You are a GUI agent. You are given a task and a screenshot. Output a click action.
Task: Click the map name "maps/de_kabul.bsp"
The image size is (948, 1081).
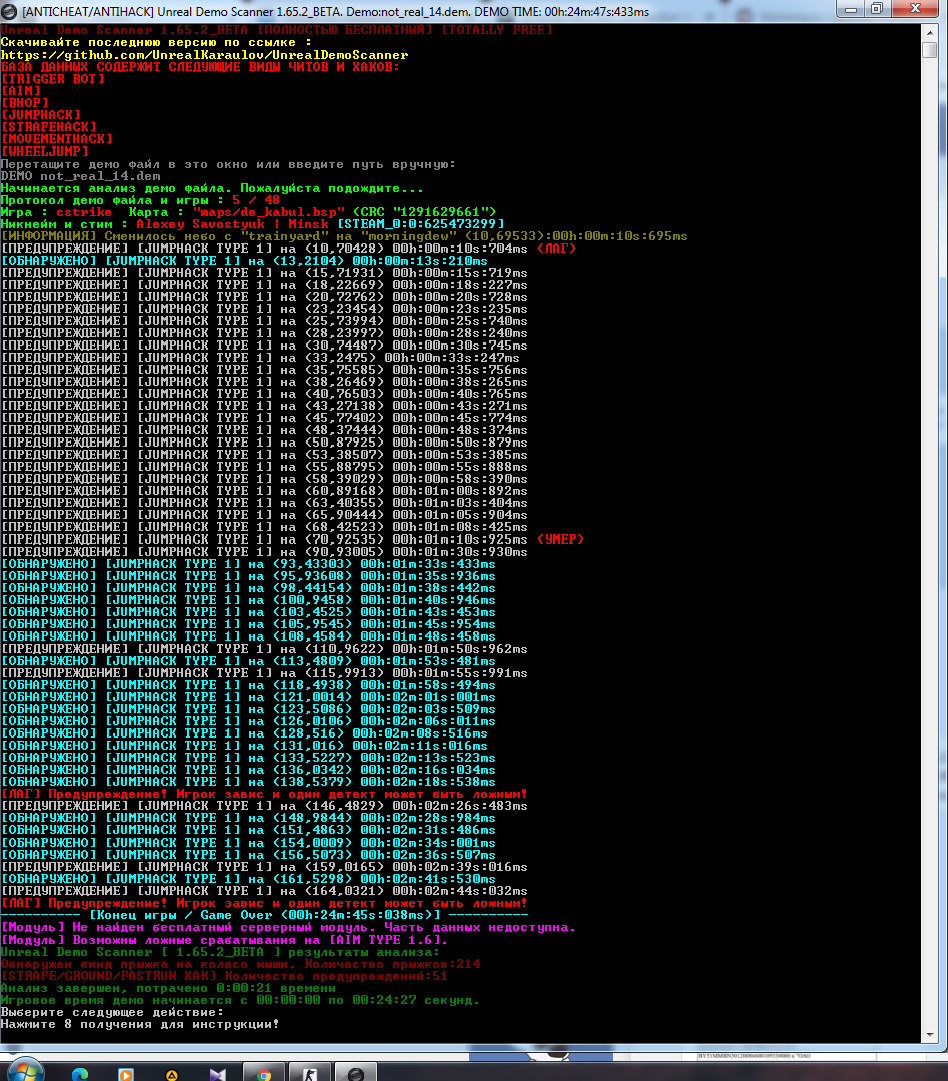pos(269,212)
